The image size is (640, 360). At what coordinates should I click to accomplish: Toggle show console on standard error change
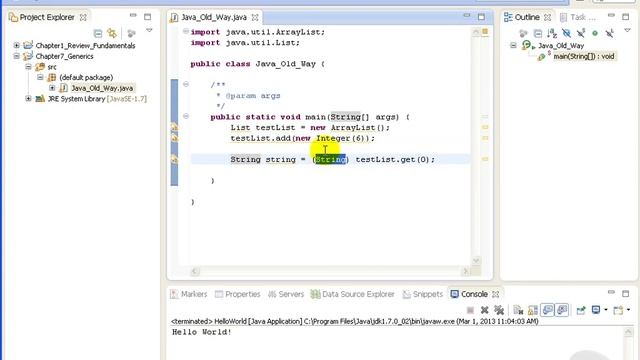[x=562, y=310]
